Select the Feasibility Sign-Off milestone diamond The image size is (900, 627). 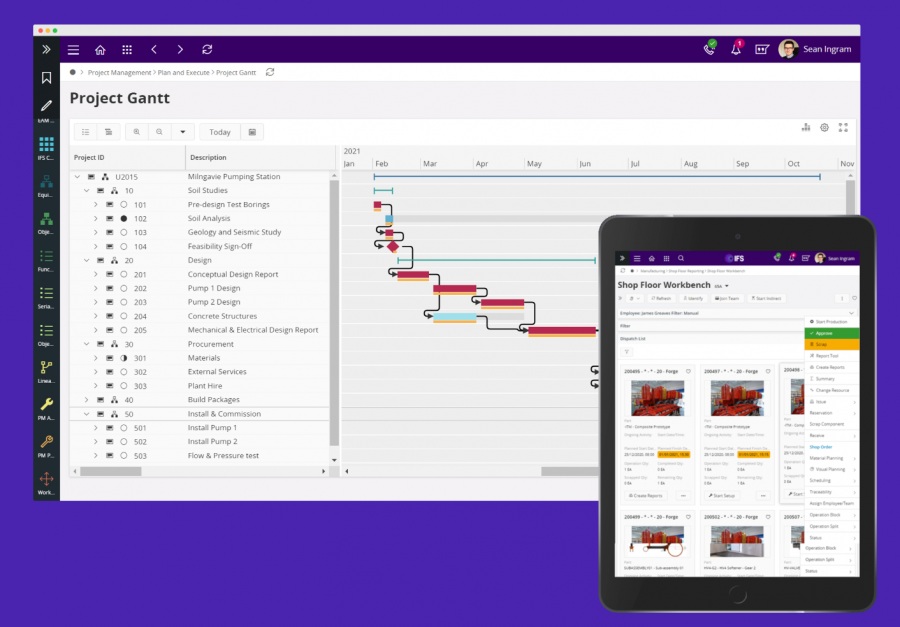click(x=393, y=246)
